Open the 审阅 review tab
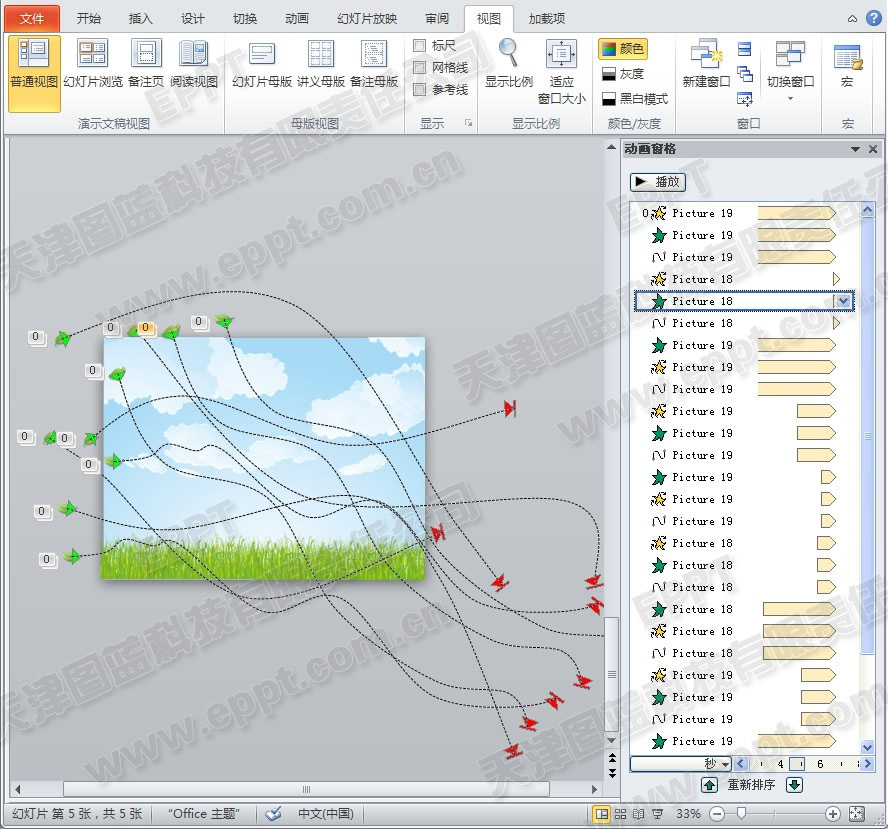The width and height of the screenshot is (888, 829). 437,19
